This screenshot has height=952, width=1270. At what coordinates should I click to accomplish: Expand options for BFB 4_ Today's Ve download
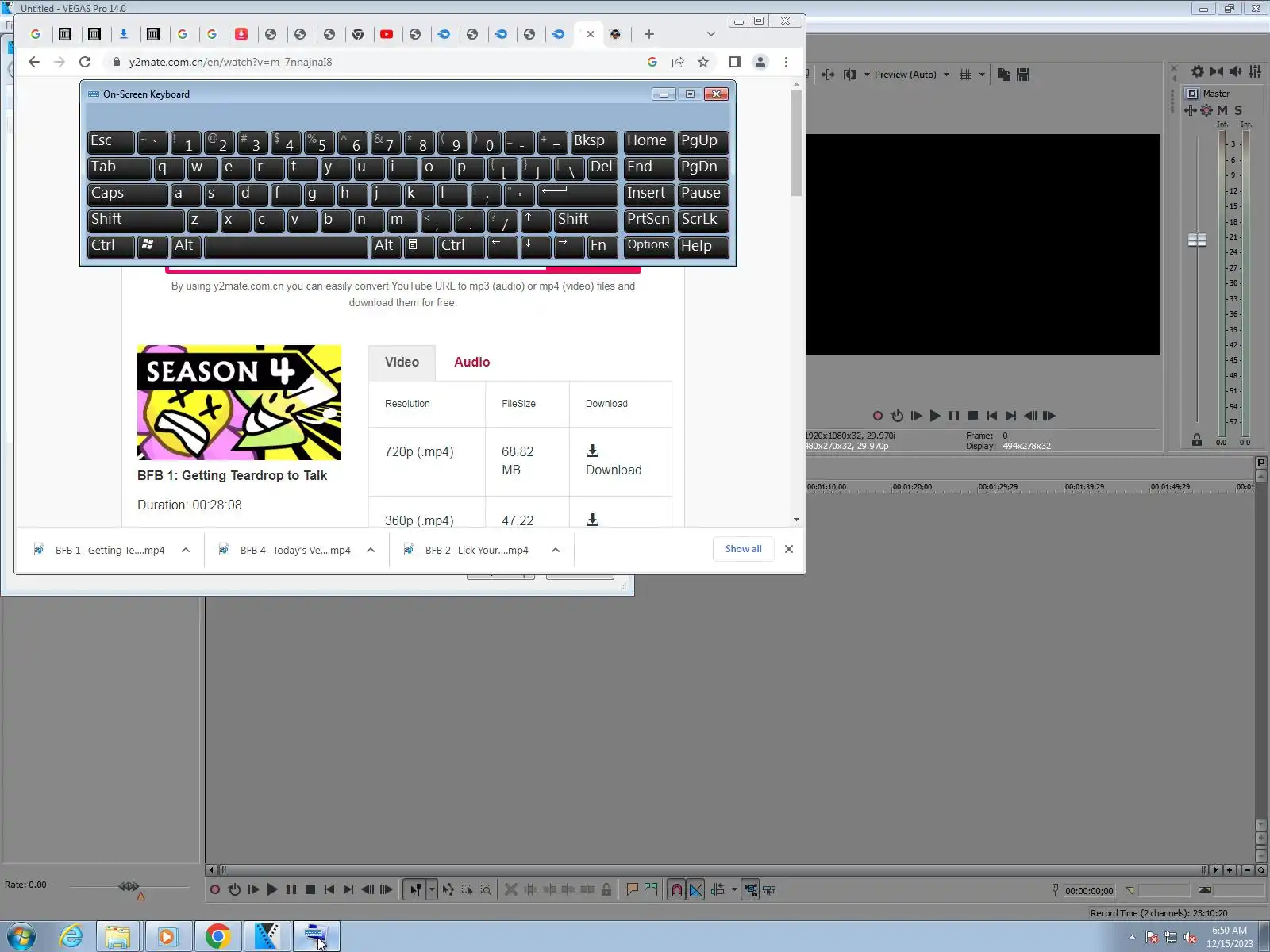[371, 550]
